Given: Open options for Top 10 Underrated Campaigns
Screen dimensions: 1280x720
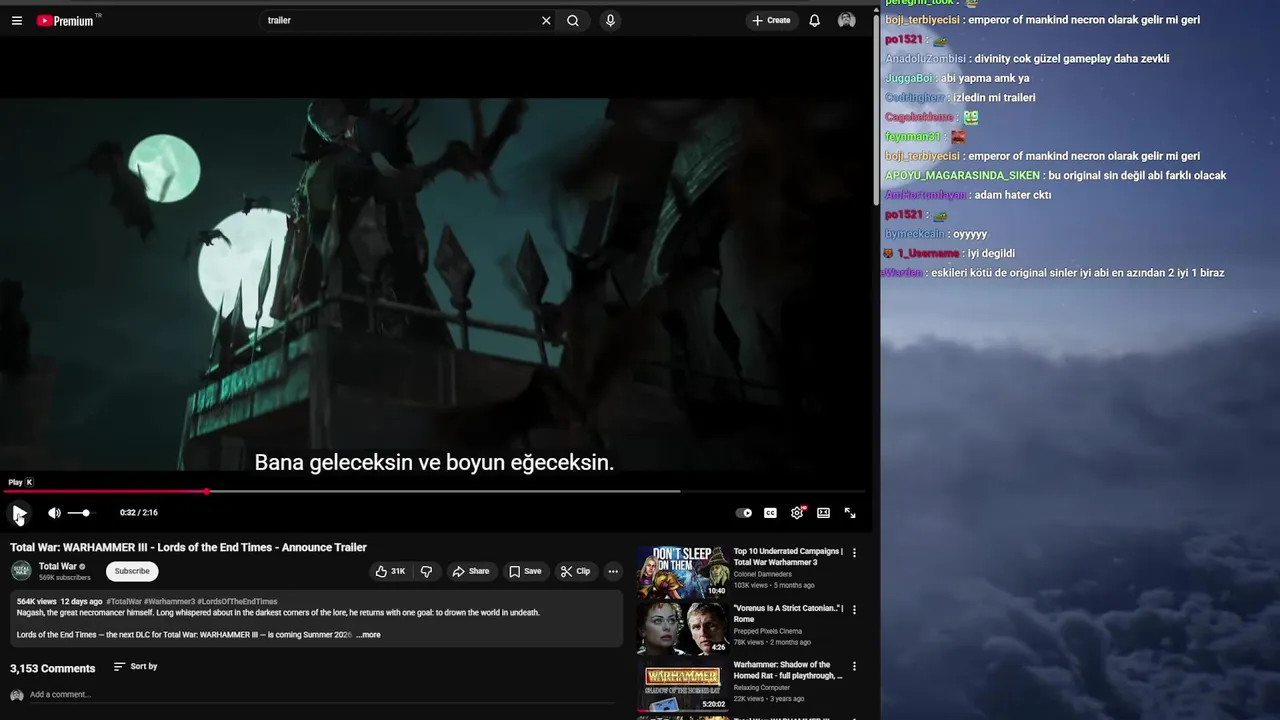Looking at the screenshot, I should click(x=854, y=552).
